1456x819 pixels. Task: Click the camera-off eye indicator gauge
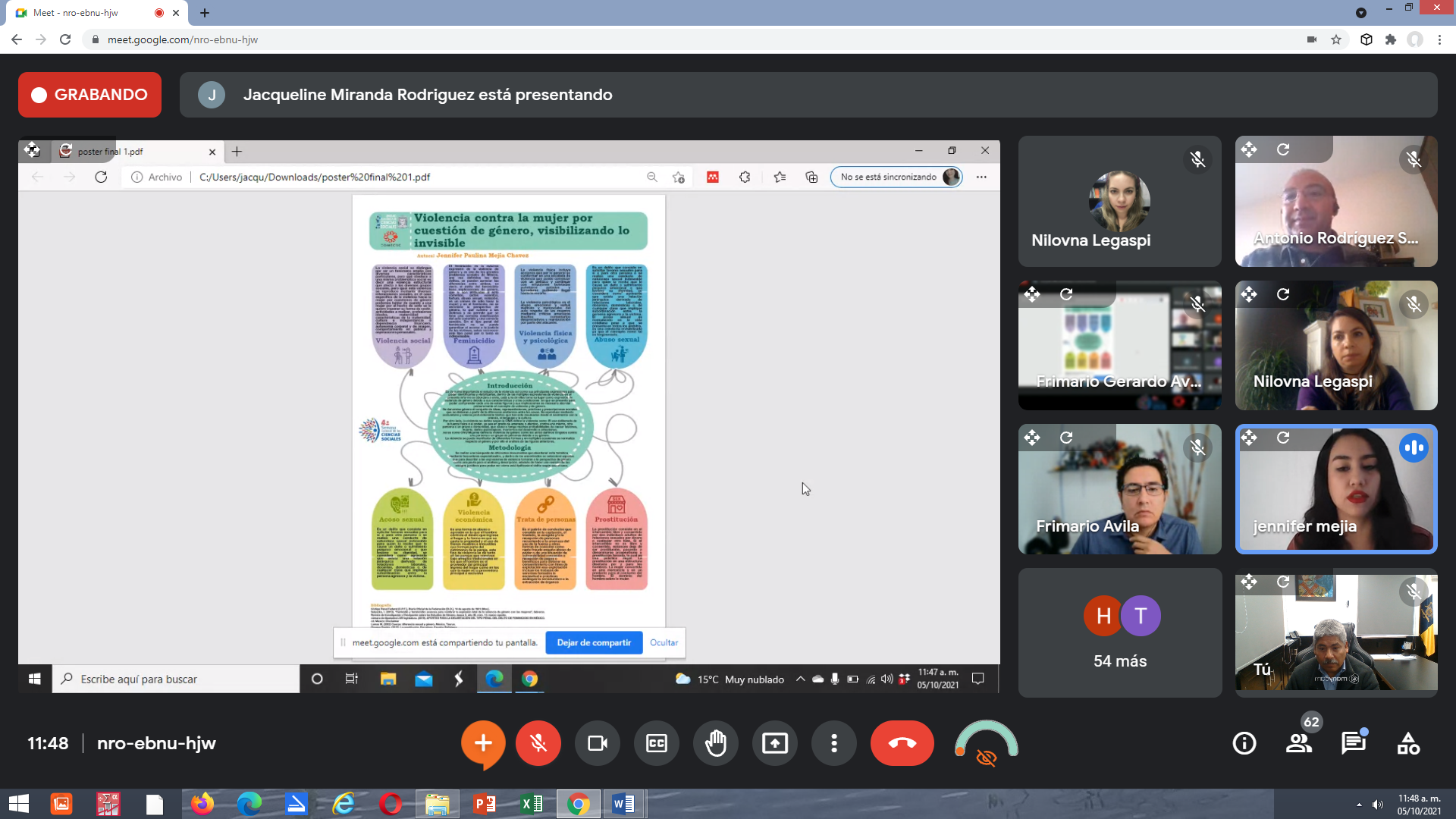click(986, 743)
